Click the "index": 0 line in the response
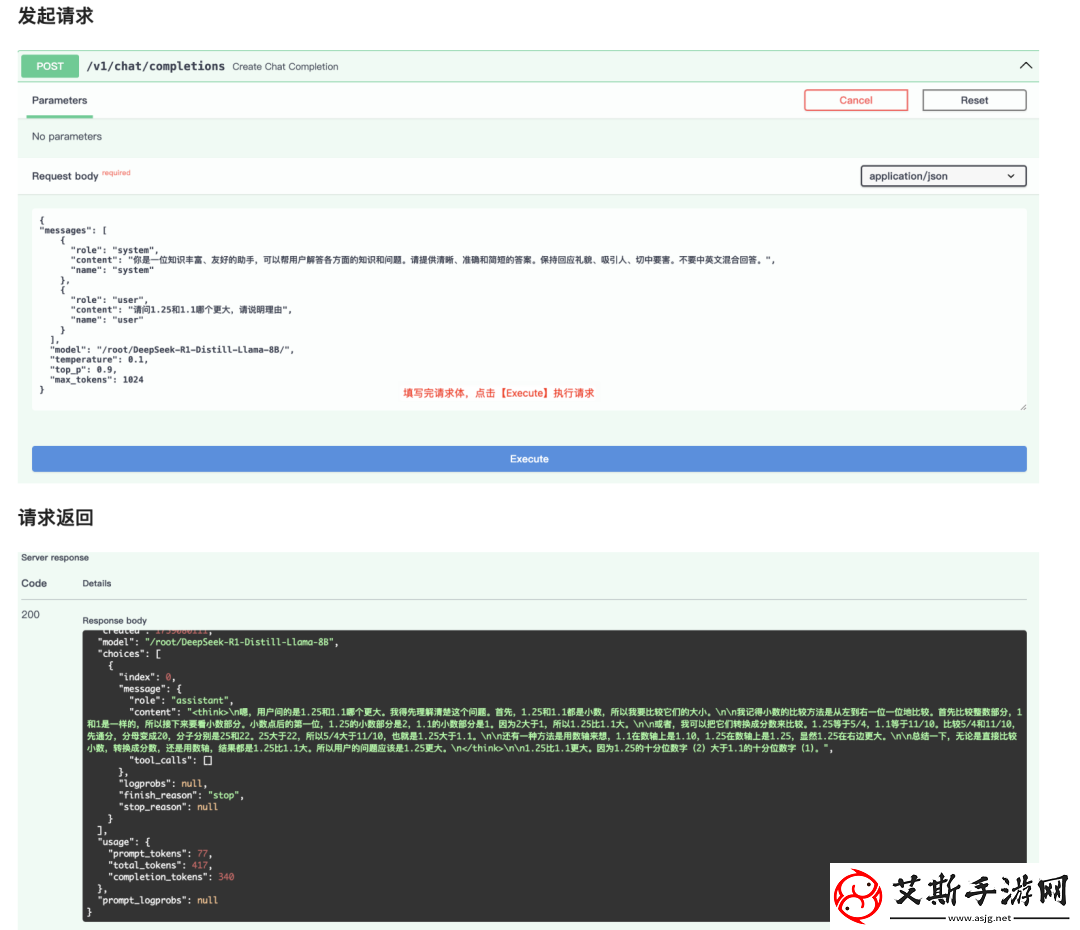Viewport: 1080px width, 930px height. pos(147,677)
